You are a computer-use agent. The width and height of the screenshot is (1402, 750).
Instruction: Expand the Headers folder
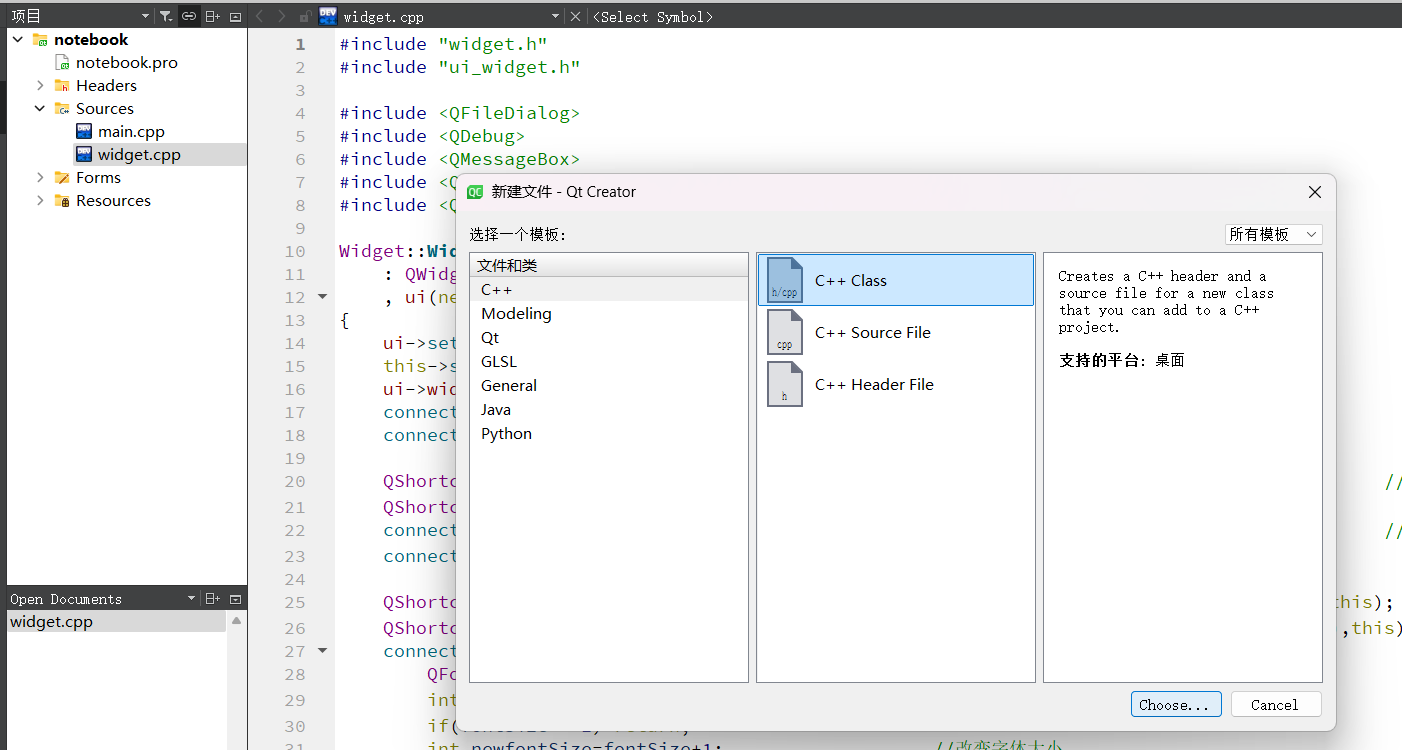[40, 85]
